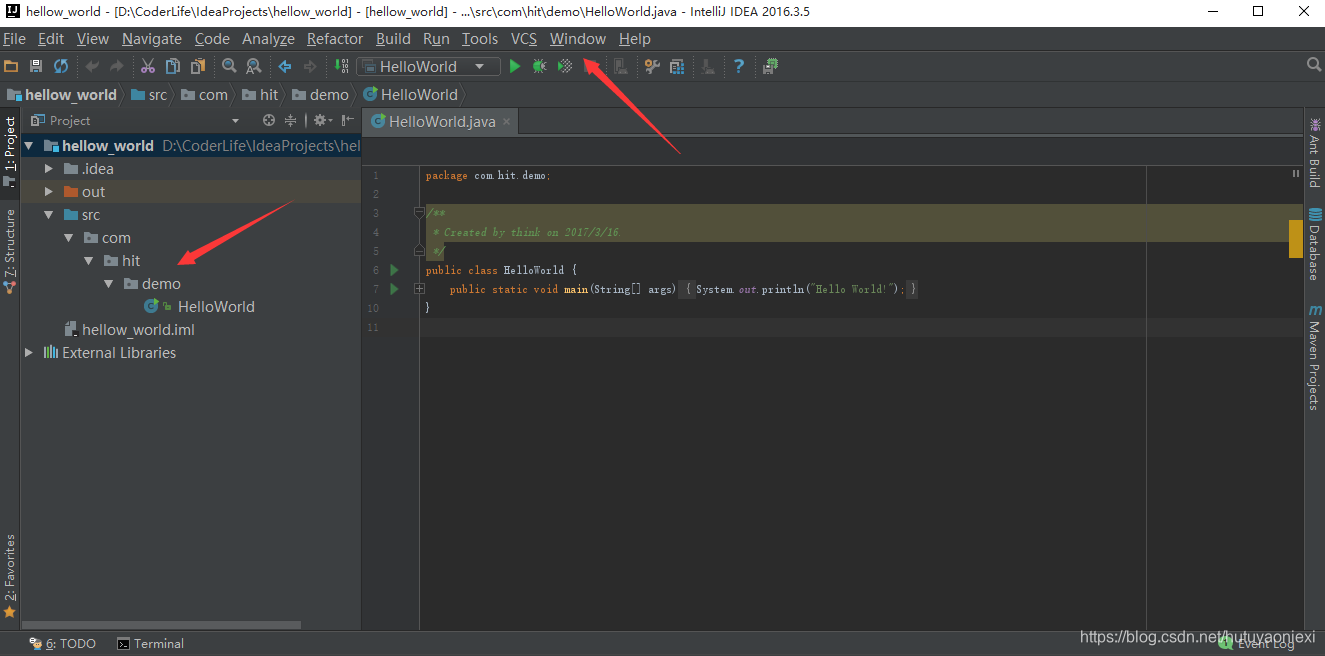Click the yellow warning marker in editor stripe
This screenshot has height=656, width=1325.
pos(1295,239)
